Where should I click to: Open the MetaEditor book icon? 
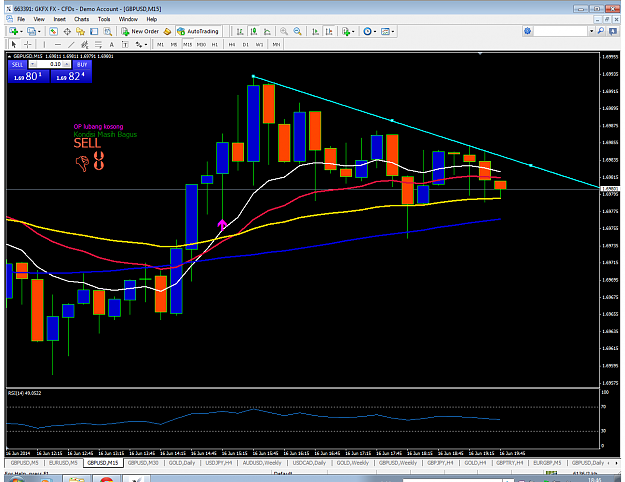coord(167,31)
